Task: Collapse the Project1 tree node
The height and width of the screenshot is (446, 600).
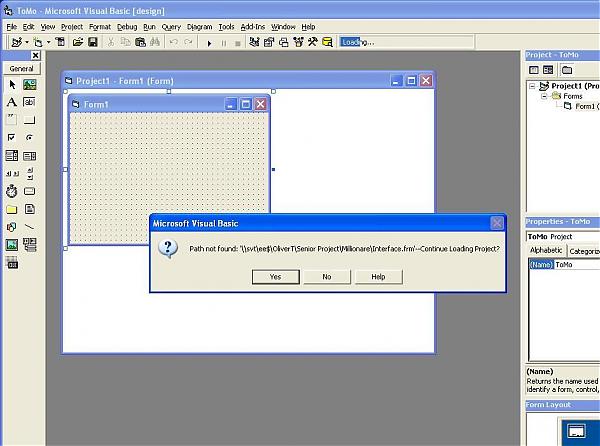Action: 532,86
